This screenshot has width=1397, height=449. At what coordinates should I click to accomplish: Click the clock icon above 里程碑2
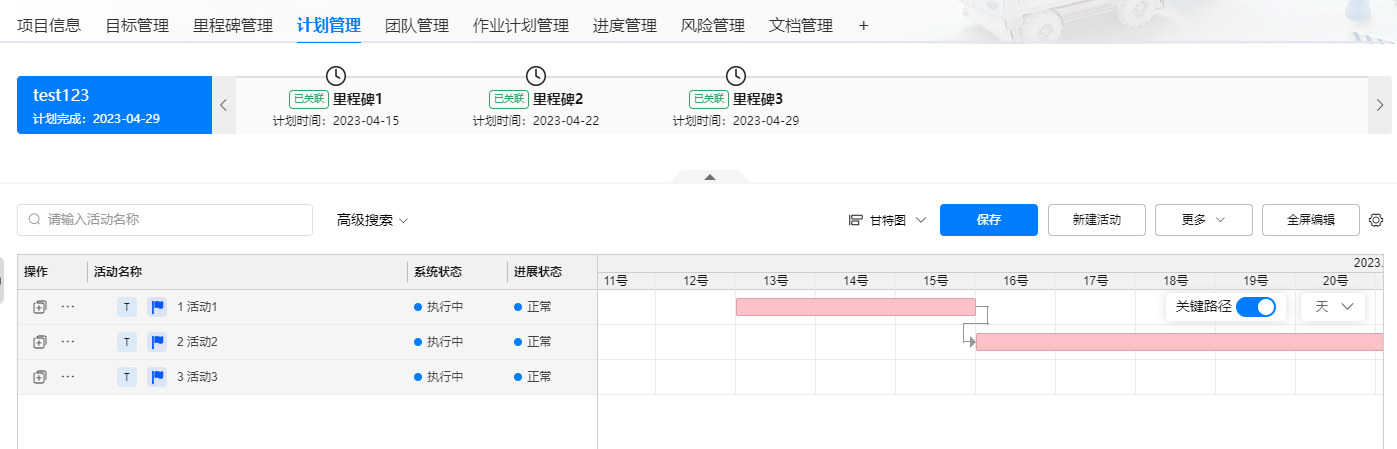(x=536, y=76)
